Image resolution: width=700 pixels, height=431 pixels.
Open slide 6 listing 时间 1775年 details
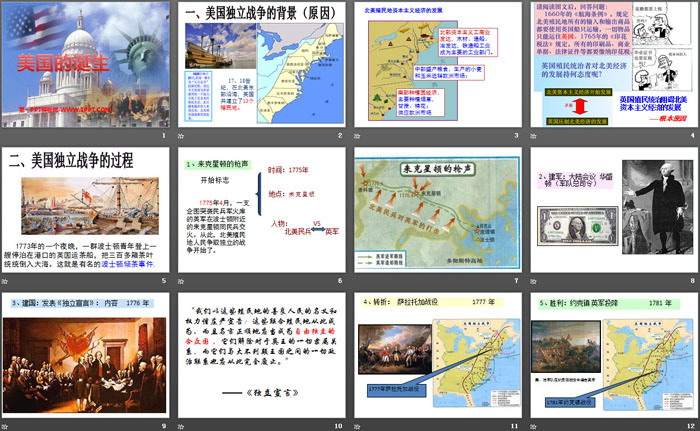(261, 210)
